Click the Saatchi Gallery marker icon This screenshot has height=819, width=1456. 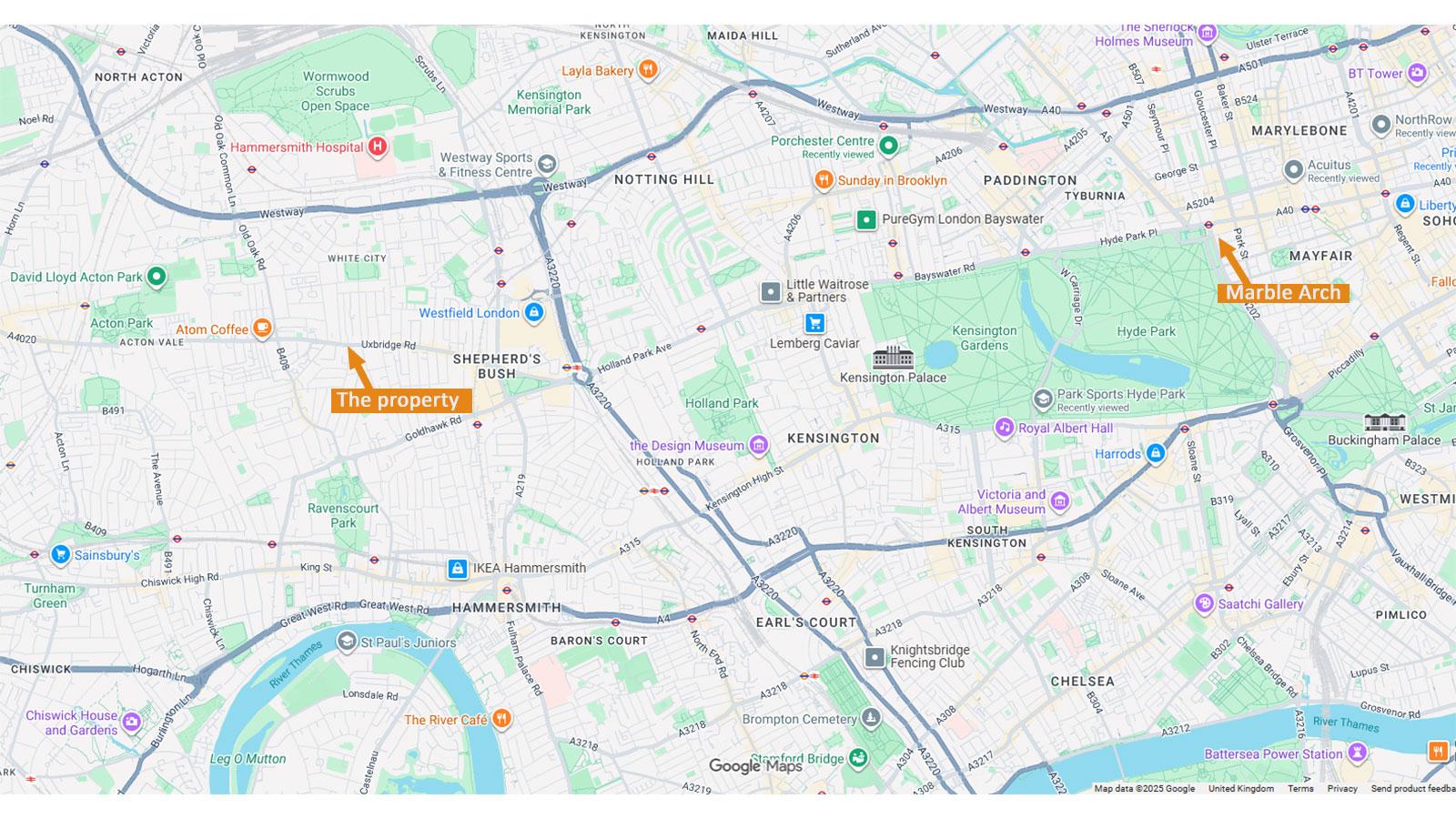(1205, 603)
